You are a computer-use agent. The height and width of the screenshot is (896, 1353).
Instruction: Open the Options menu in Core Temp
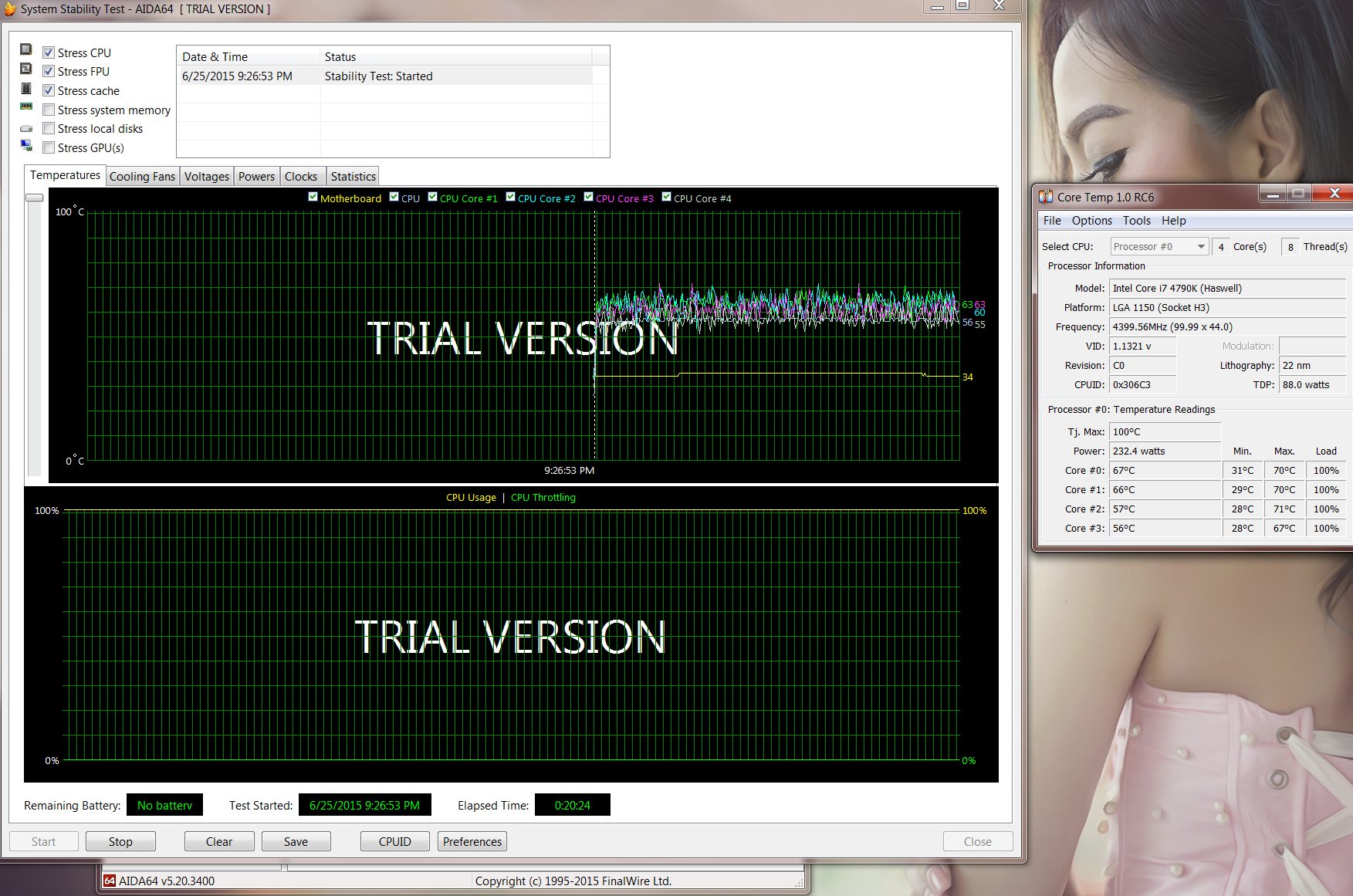coord(1092,221)
